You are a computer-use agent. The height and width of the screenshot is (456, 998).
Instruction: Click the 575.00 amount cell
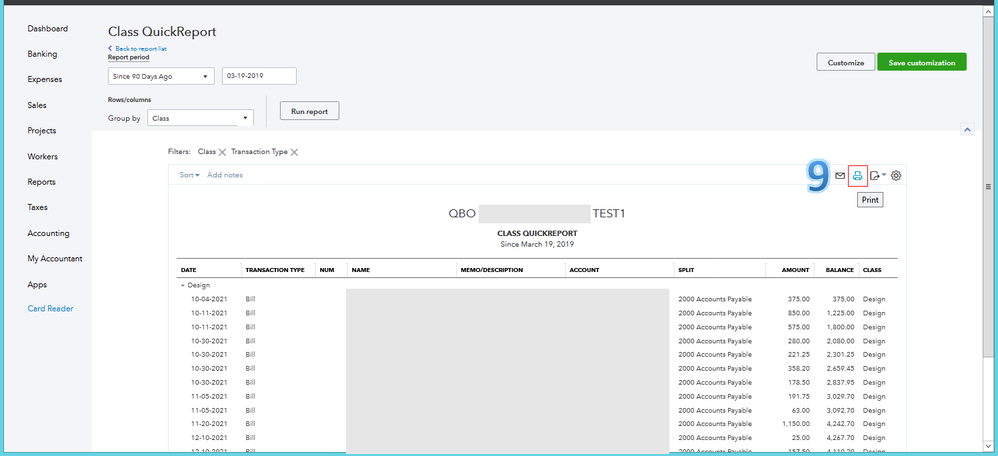click(x=798, y=327)
